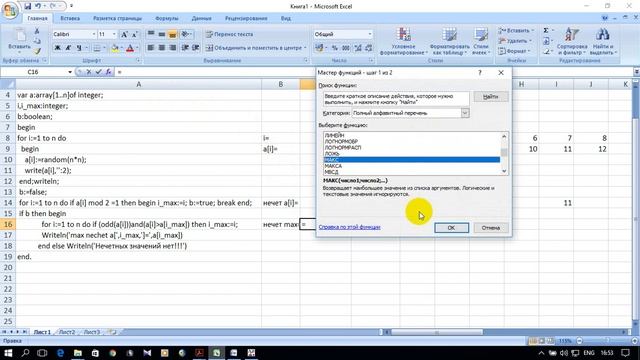The height and width of the screenshot is (360, 640).
Task: Open the Insert cells (Вставить) dropdown
Action: 516,31
